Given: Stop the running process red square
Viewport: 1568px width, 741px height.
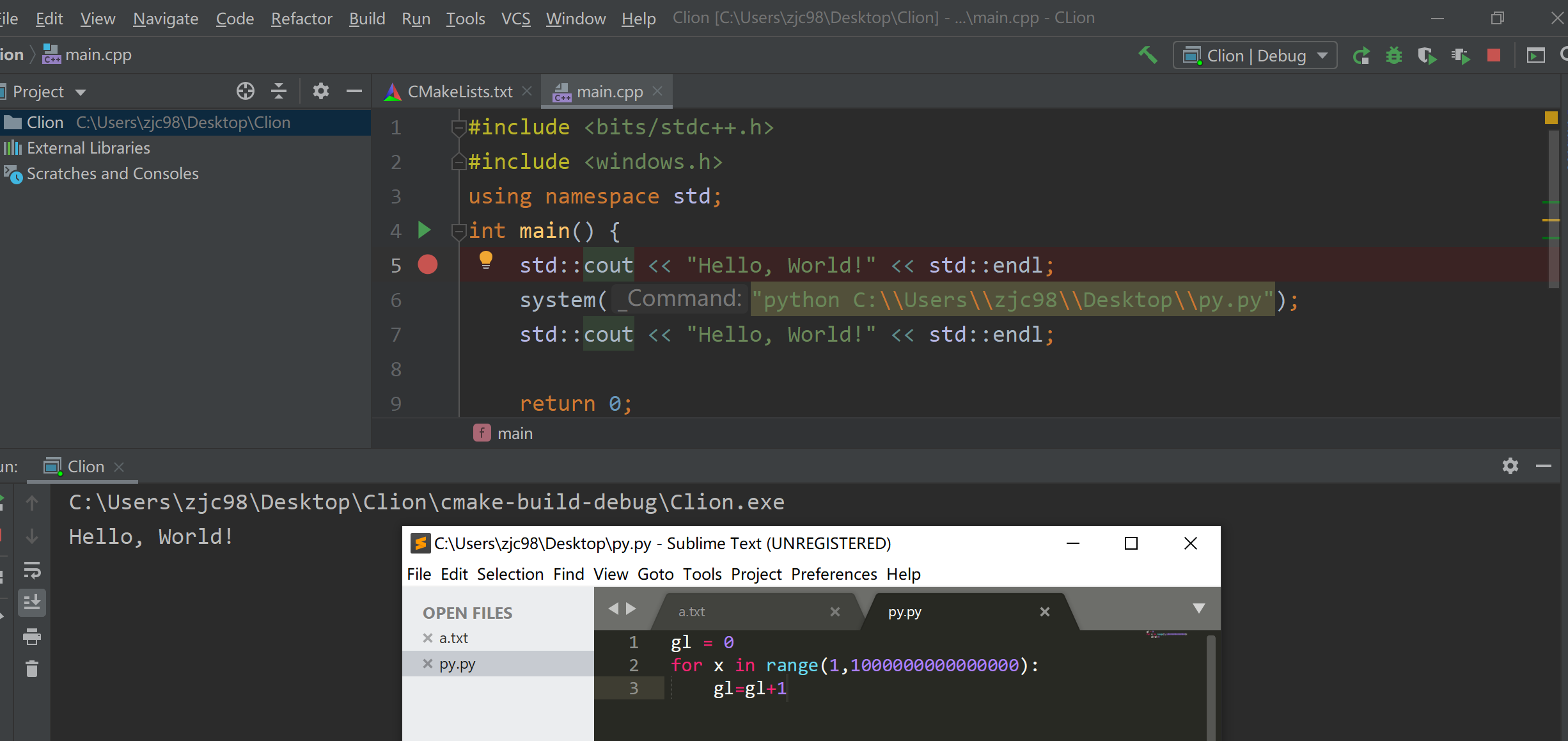Looking at the screenshot, I should click(1494, 56).
